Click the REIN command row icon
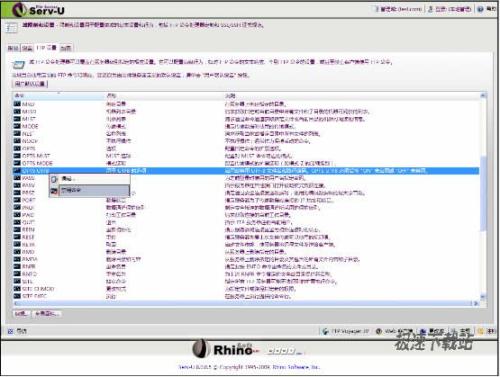 coord(17,229)
